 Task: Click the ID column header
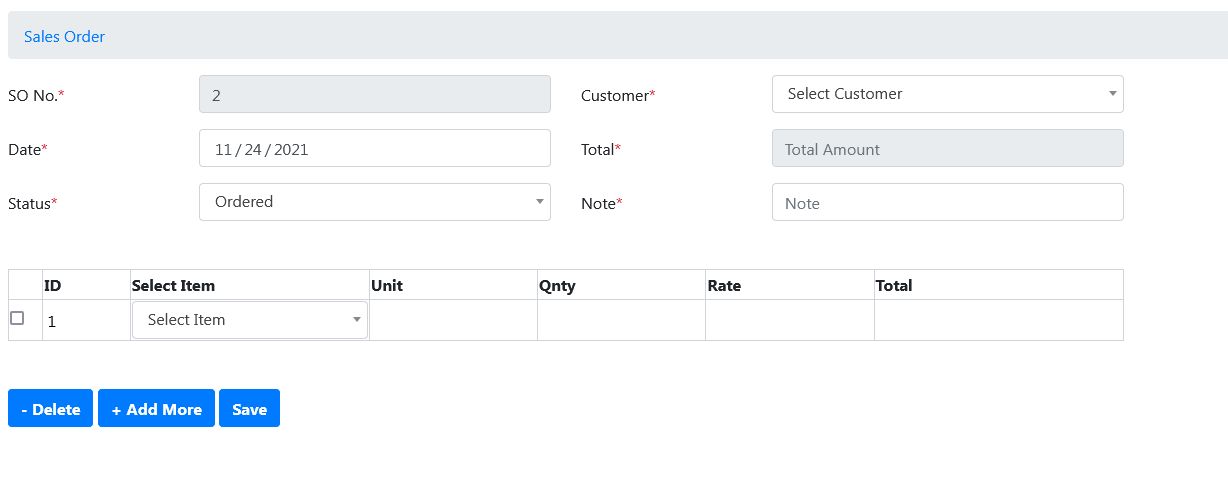(x=53, y=285)
